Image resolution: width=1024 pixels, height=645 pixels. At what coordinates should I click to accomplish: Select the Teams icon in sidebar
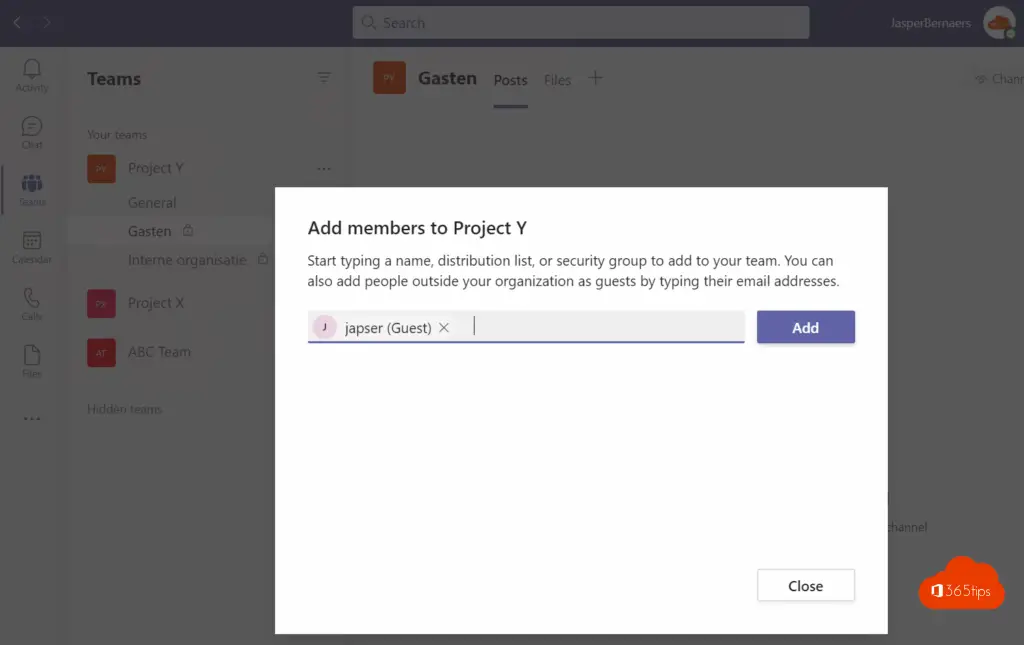click(32, 188)
